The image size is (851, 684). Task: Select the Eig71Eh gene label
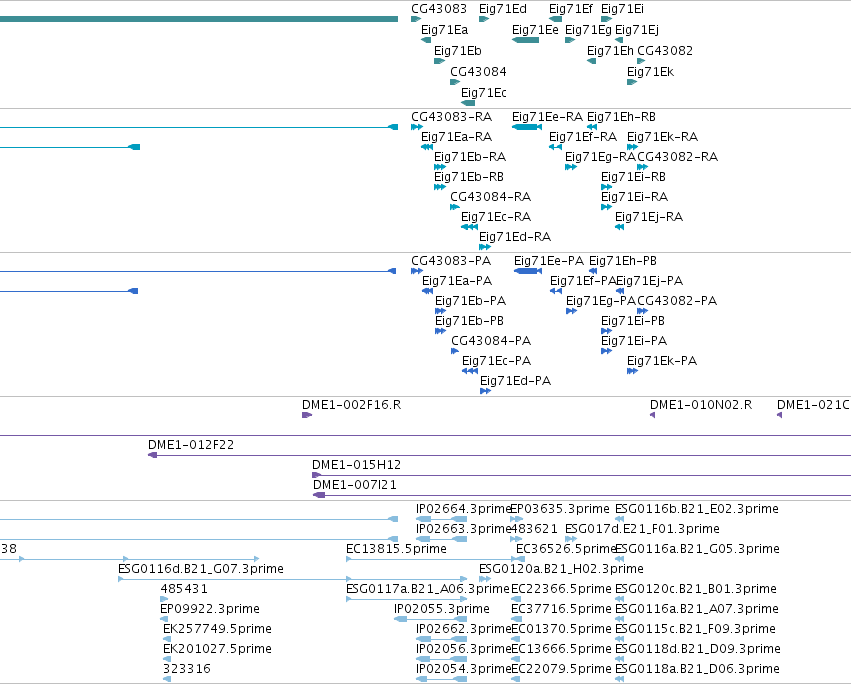pos(610,51)
